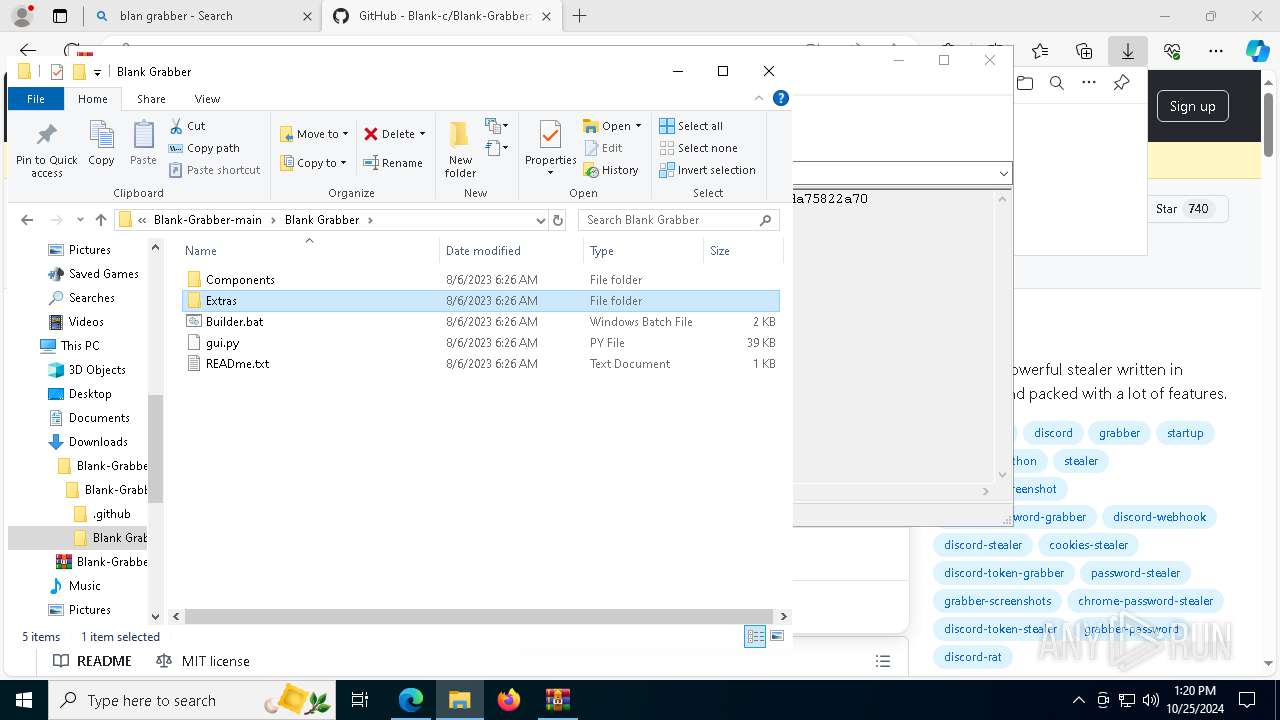
Task: Click the Paste ribbon icon
Action: pos(143,144)
